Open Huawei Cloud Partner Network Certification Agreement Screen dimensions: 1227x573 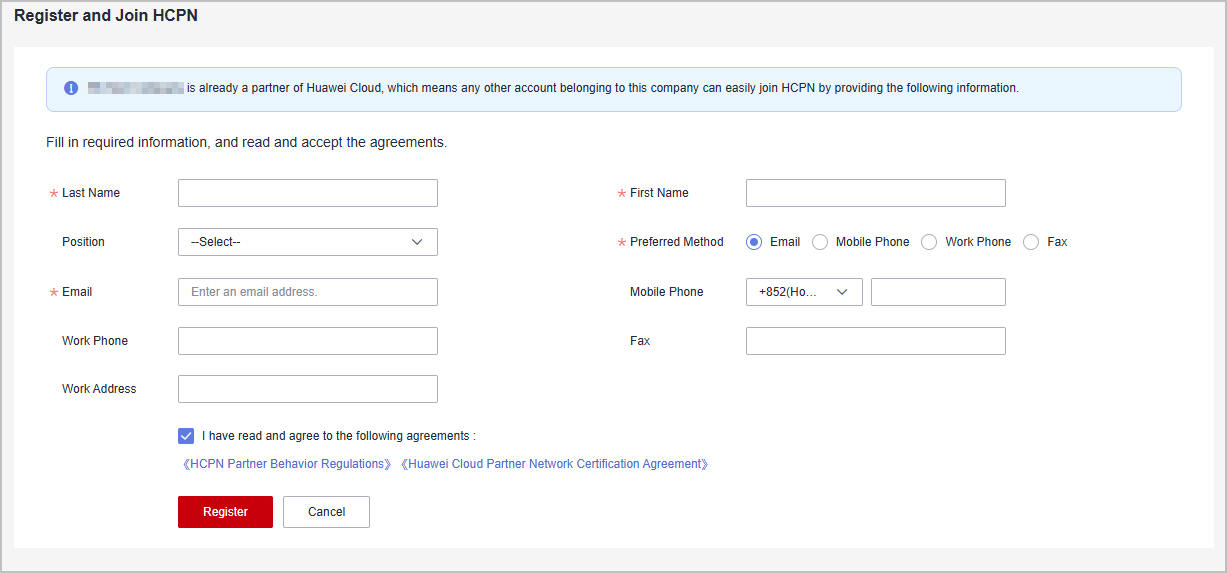555,464
